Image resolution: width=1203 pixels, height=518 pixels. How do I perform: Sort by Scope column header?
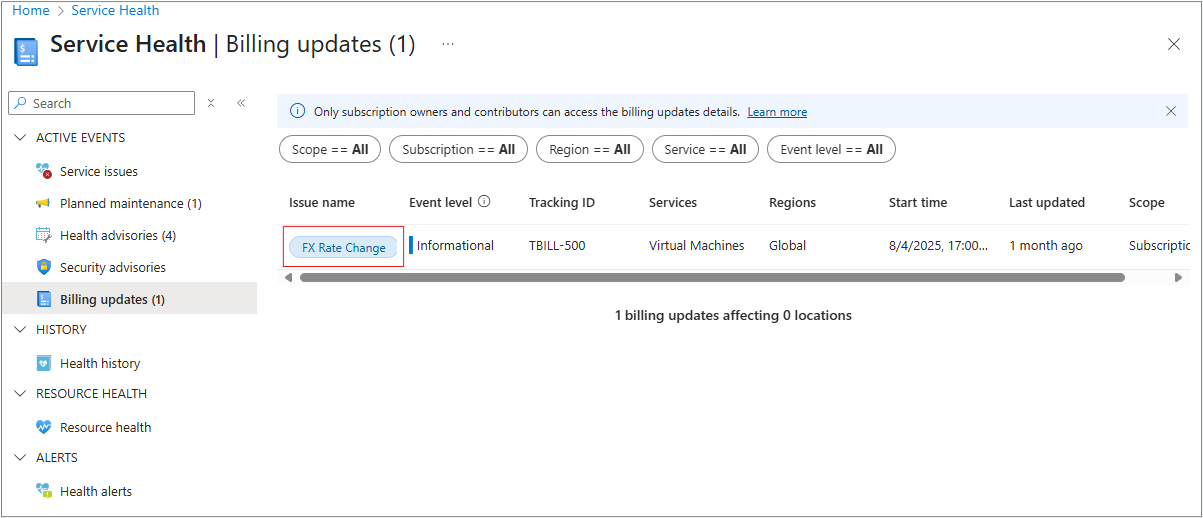(x=1146, y=203)
